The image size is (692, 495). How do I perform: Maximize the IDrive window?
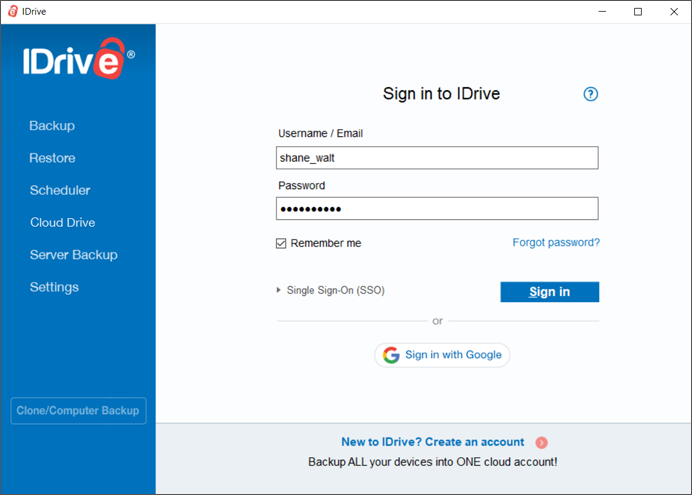coord(638,11)
